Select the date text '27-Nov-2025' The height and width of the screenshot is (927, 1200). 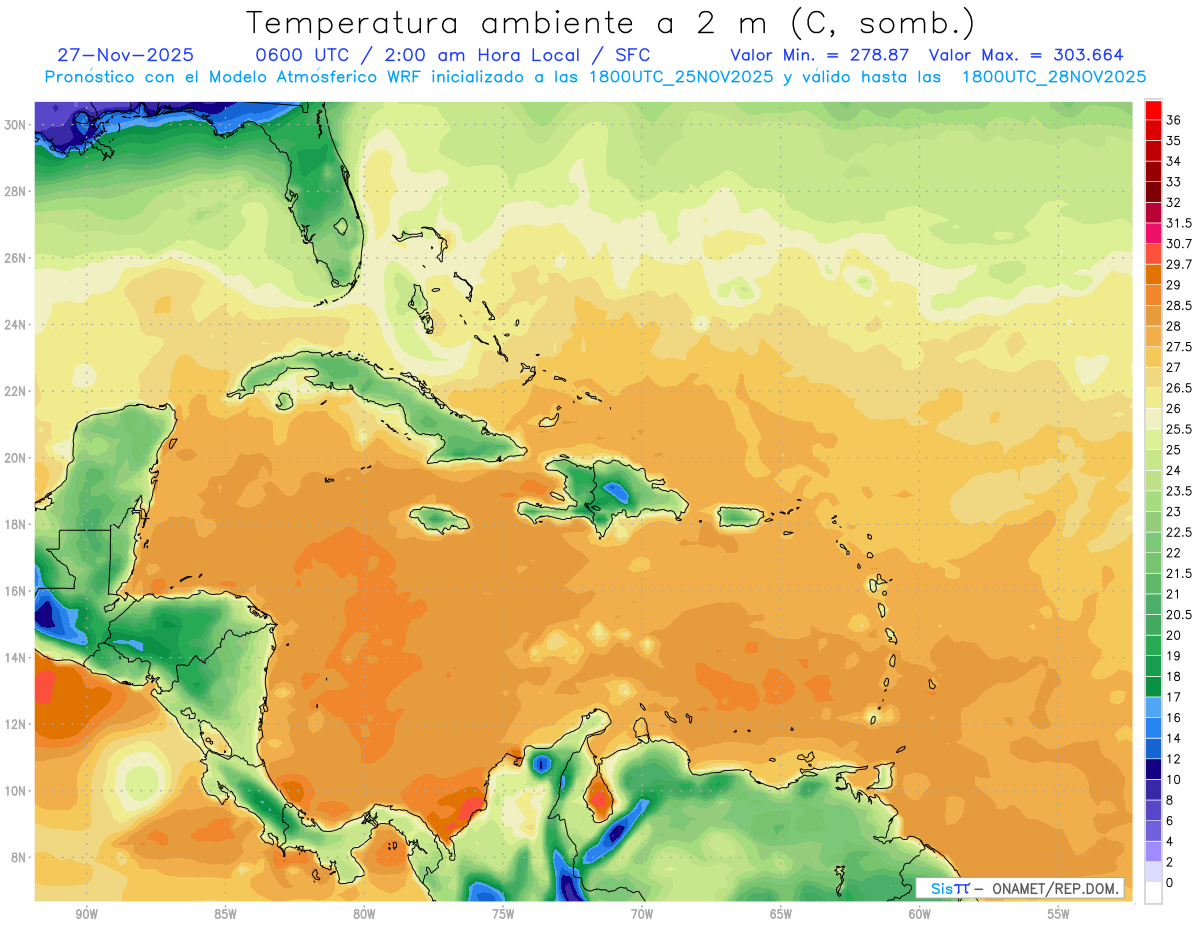pos(125,55)
